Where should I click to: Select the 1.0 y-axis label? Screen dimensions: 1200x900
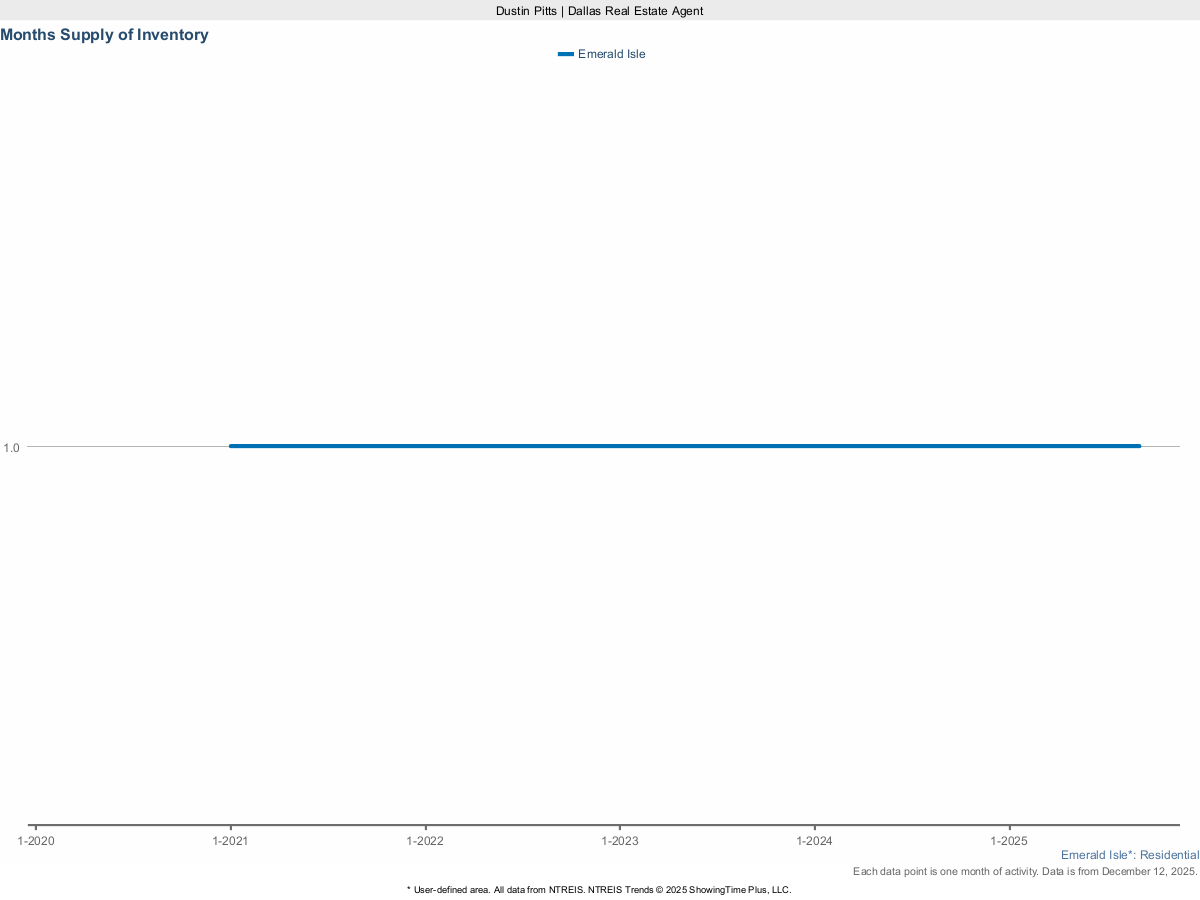12,447
